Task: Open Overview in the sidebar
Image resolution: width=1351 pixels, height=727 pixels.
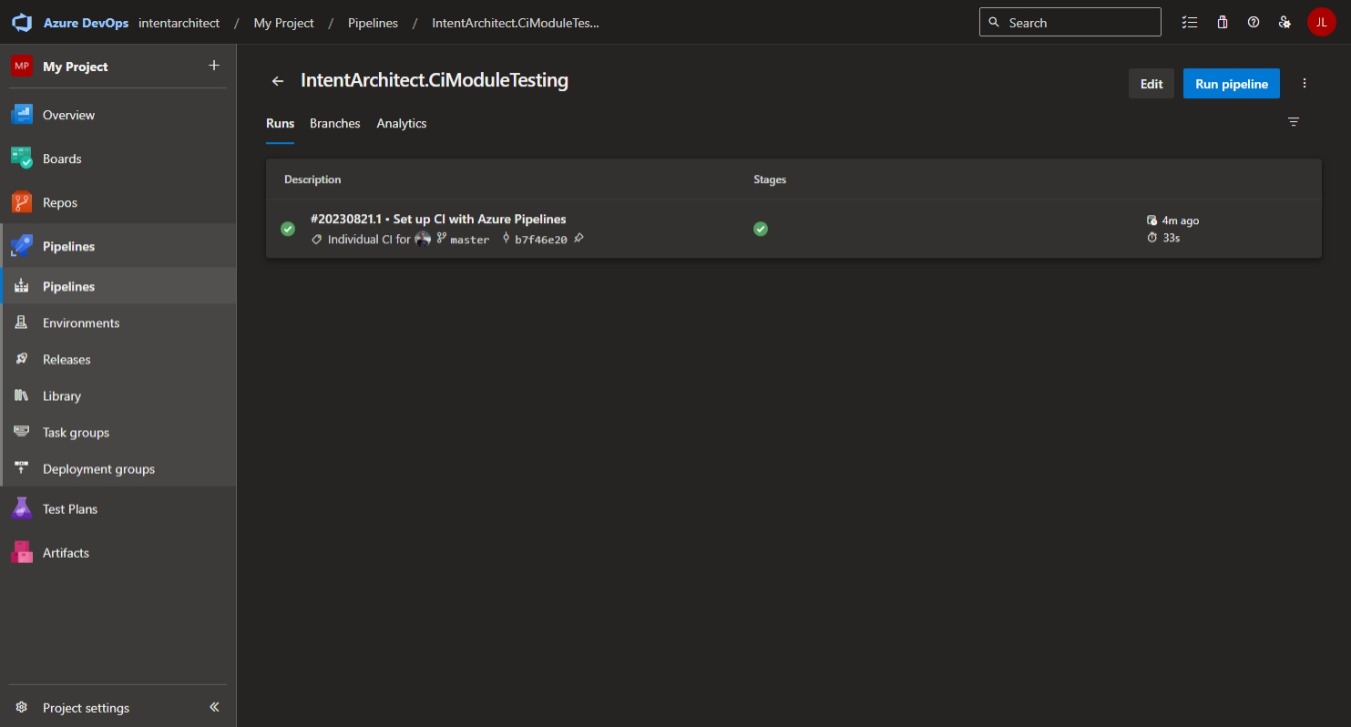Action: point(118,115)
